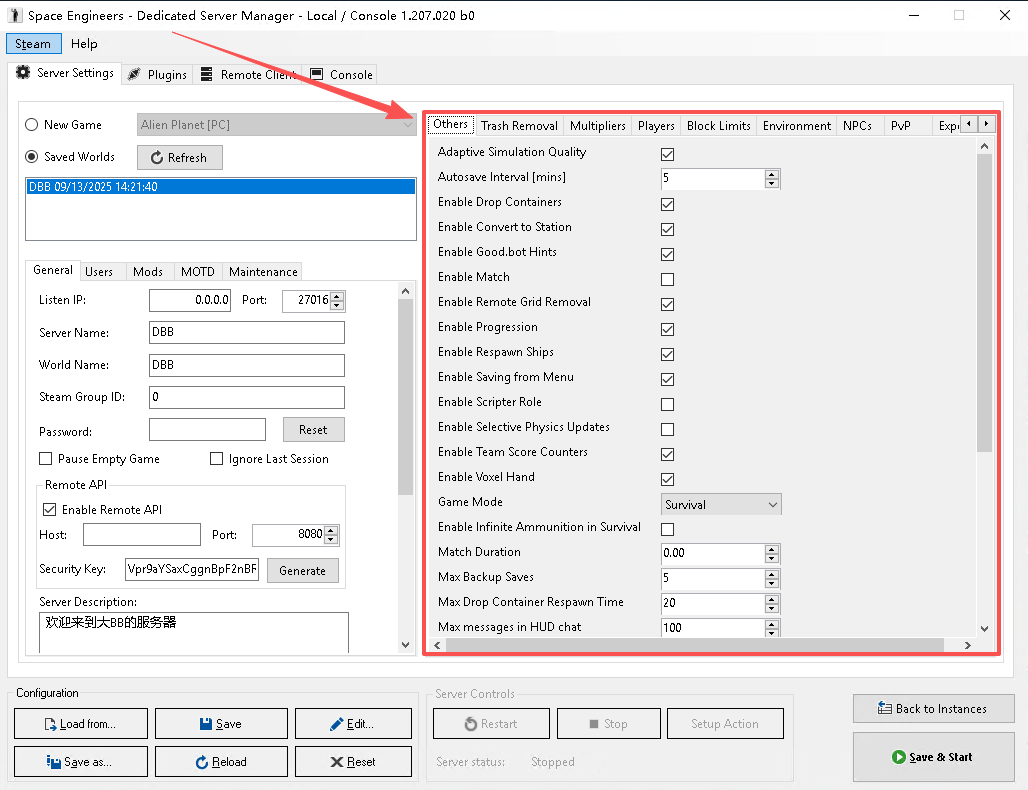Click the Generate security key button

click(x=302, y=571)
